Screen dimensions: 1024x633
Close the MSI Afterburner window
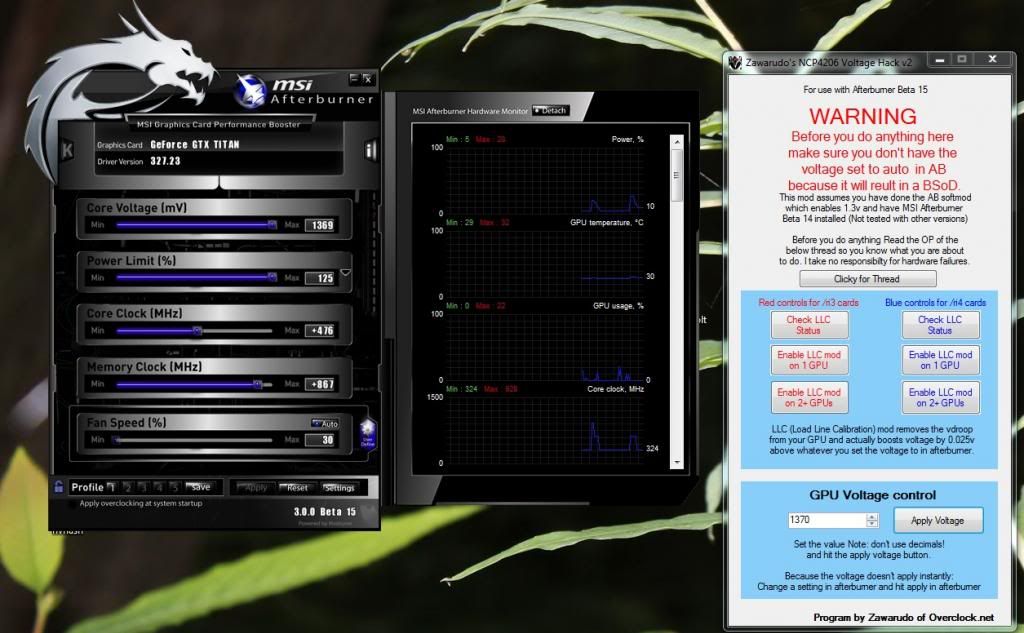click(x=368, y=79)
